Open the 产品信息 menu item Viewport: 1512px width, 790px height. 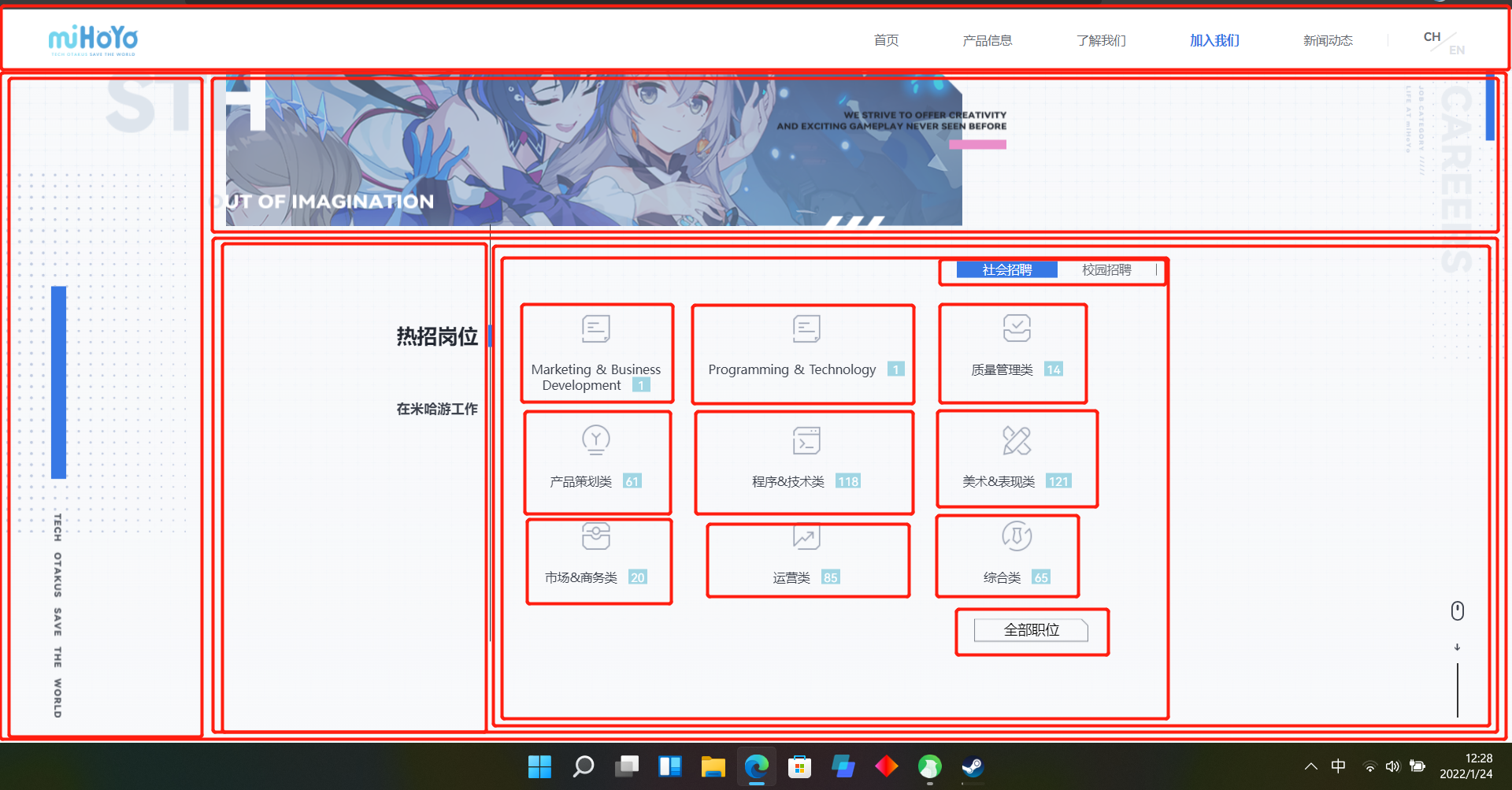click(x=987, y=40)
